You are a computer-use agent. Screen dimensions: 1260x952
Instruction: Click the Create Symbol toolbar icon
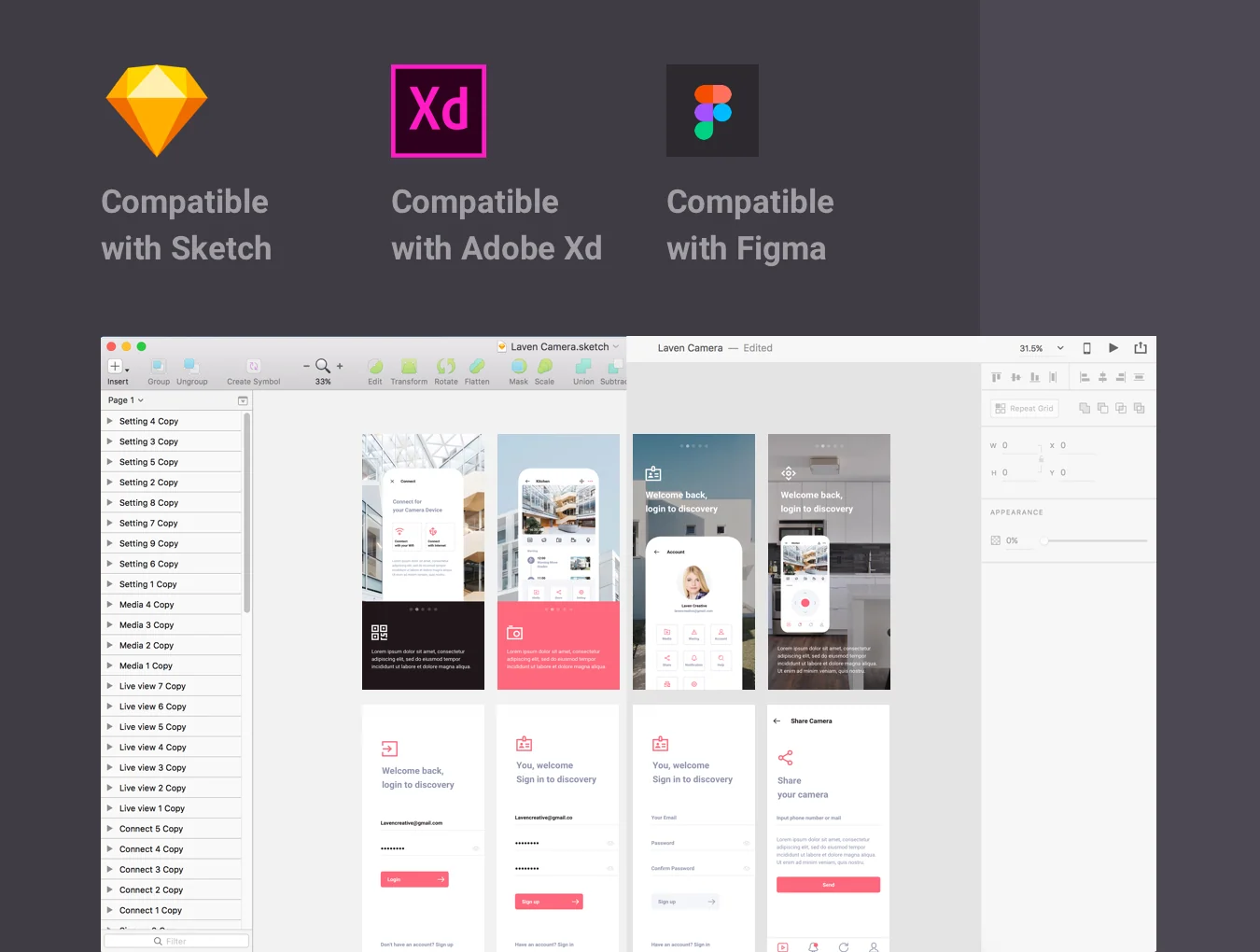click(x=254, y=366)
